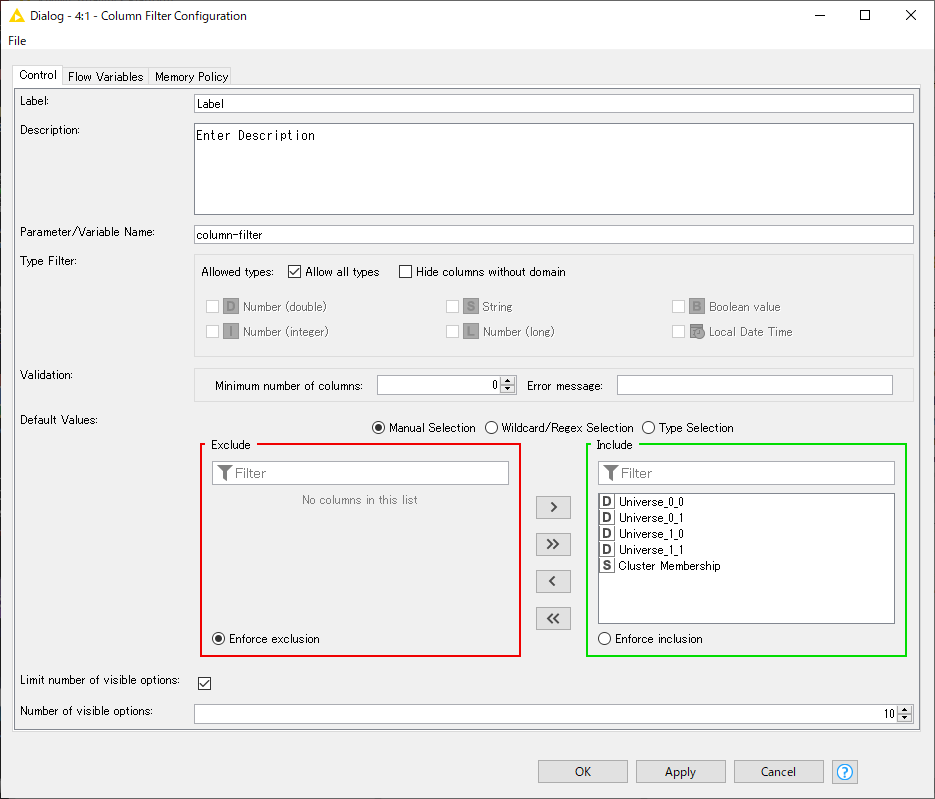
Task: Click the Local Date Time calendar icon
Action: click(x=696, y=332)
